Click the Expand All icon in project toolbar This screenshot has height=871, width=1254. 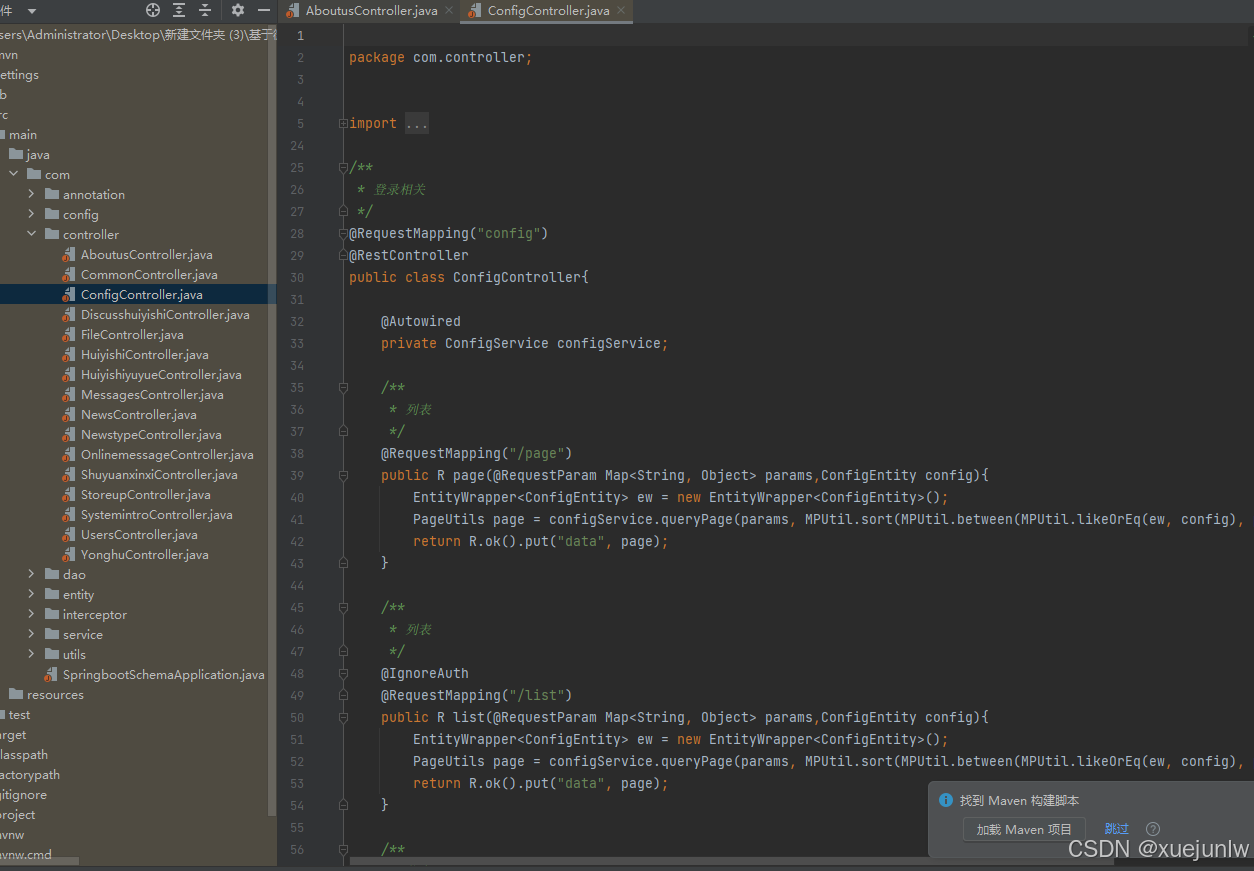[x=179, y=10]
